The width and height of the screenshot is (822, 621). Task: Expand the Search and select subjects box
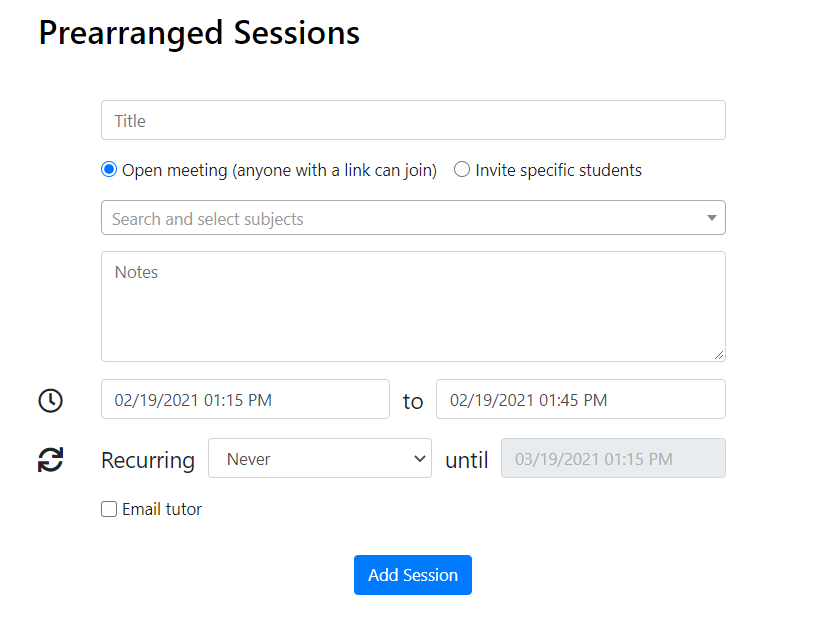(400, 218)
